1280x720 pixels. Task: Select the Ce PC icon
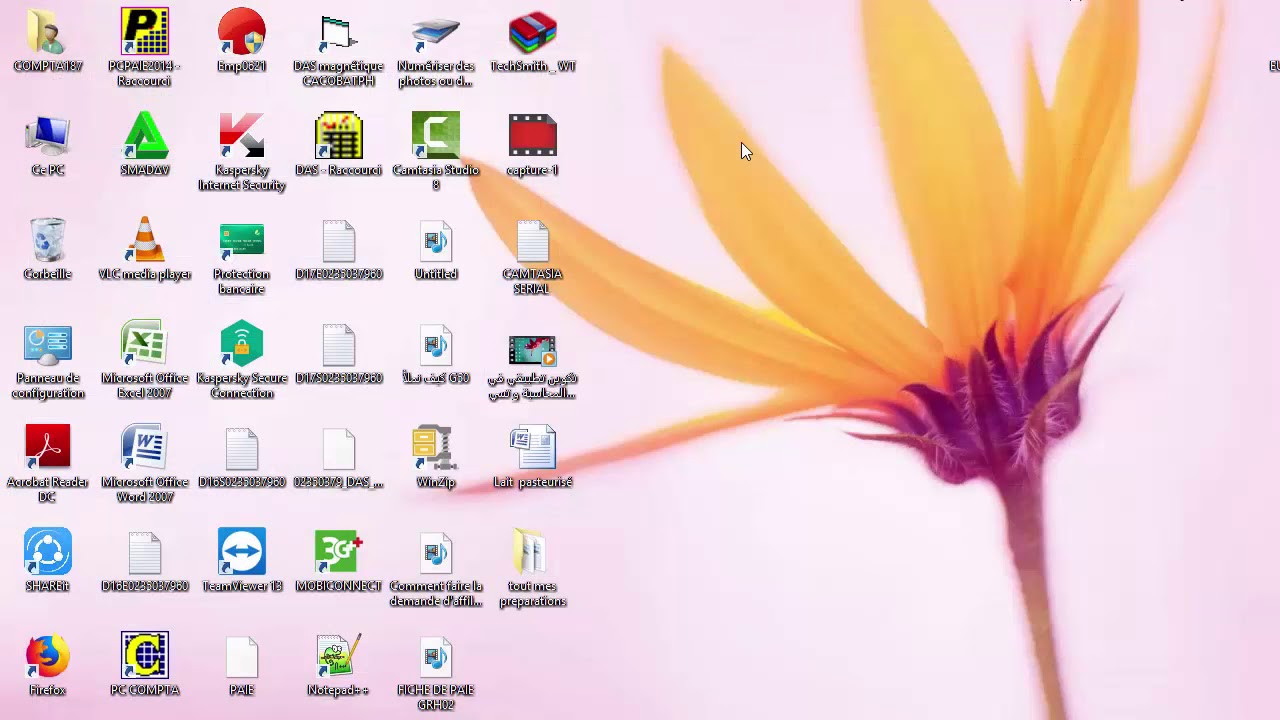point(47,136)
